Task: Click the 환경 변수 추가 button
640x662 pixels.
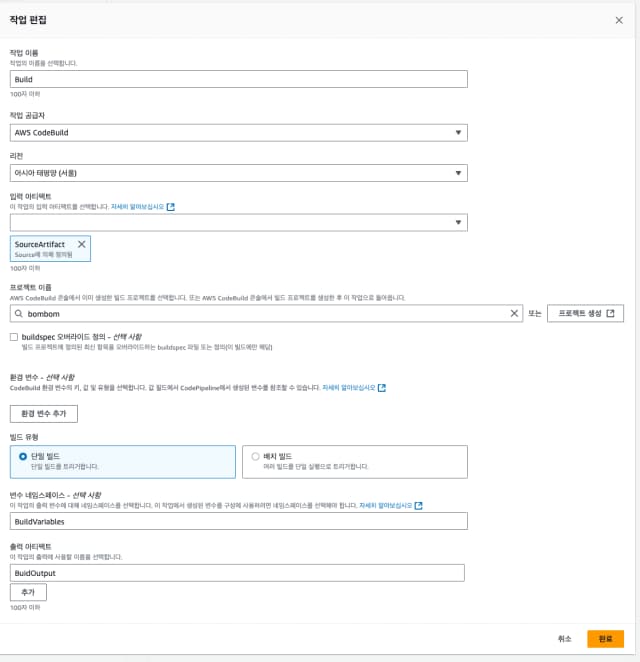Action: point(44,414)
